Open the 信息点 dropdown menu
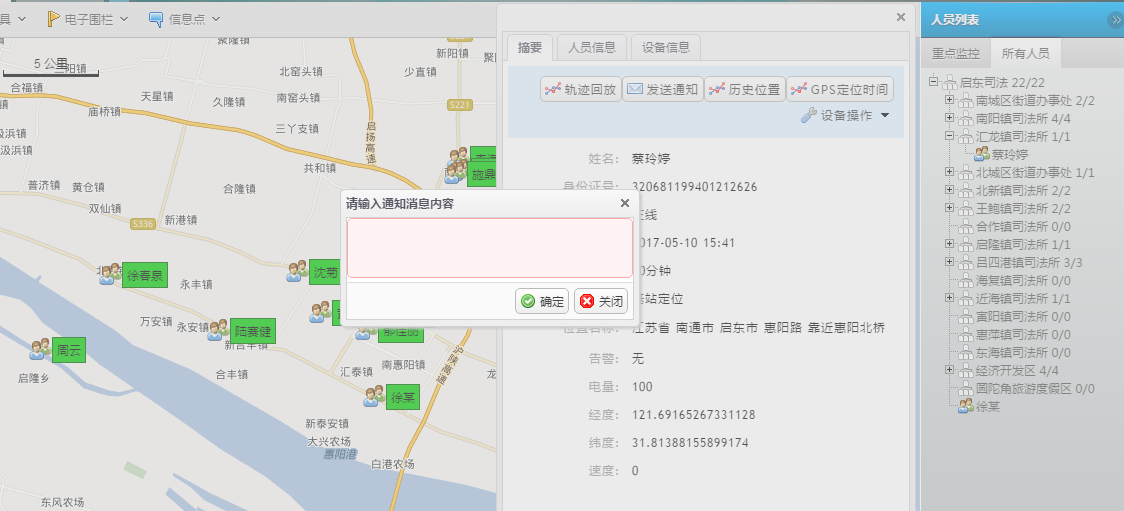Screen dimensions: 1124x511 point(184,19)
